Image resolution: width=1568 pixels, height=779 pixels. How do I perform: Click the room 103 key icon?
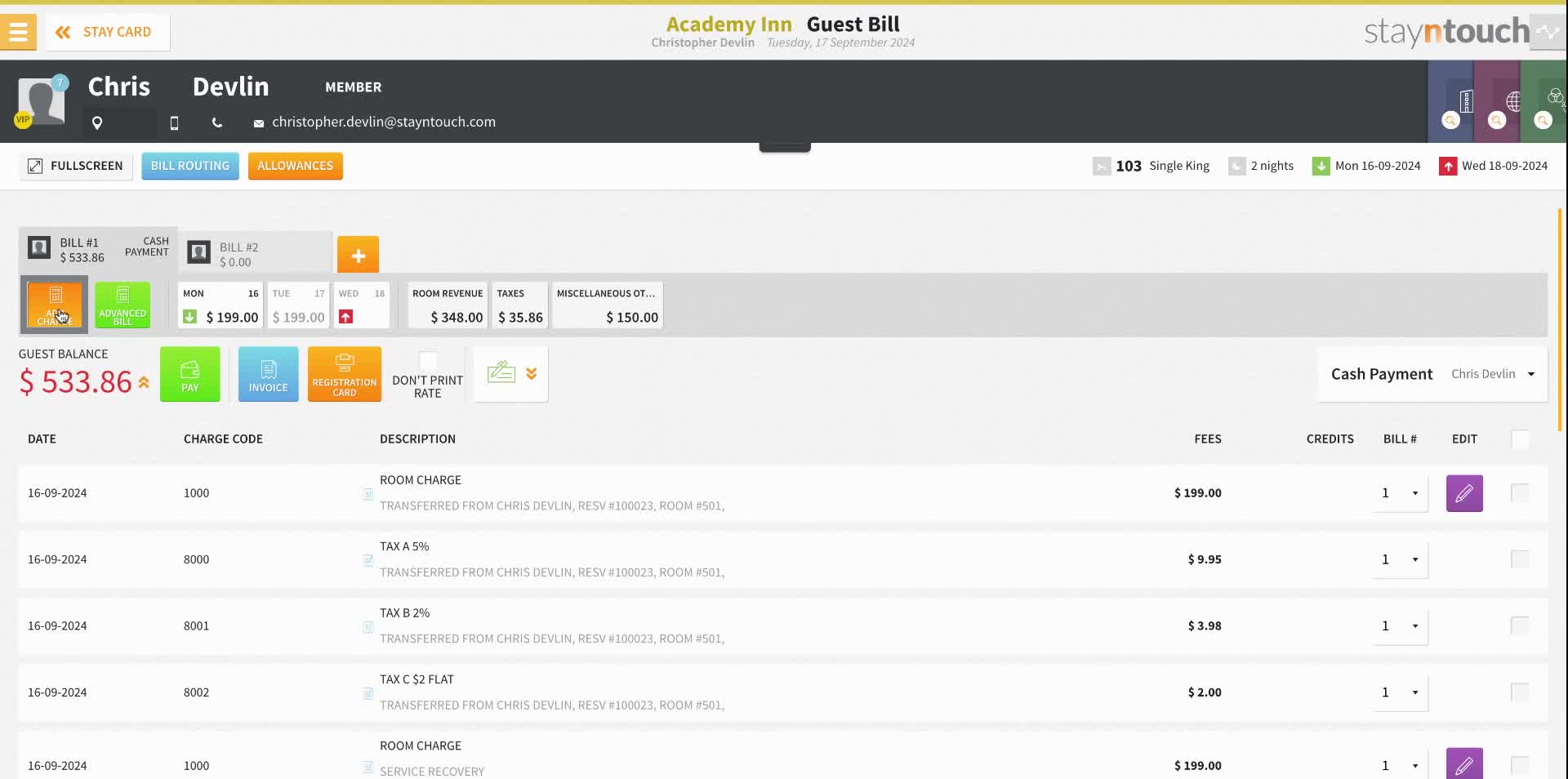1102,167
